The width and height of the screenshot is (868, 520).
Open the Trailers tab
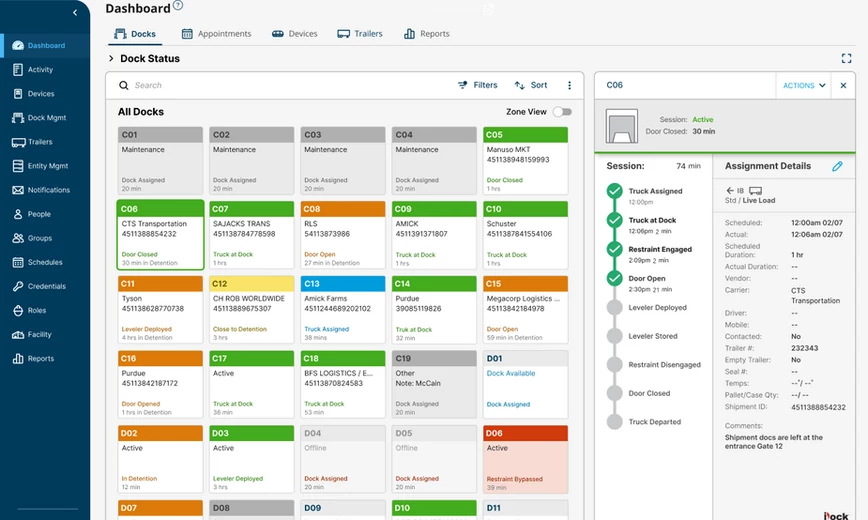pos(360,34)
